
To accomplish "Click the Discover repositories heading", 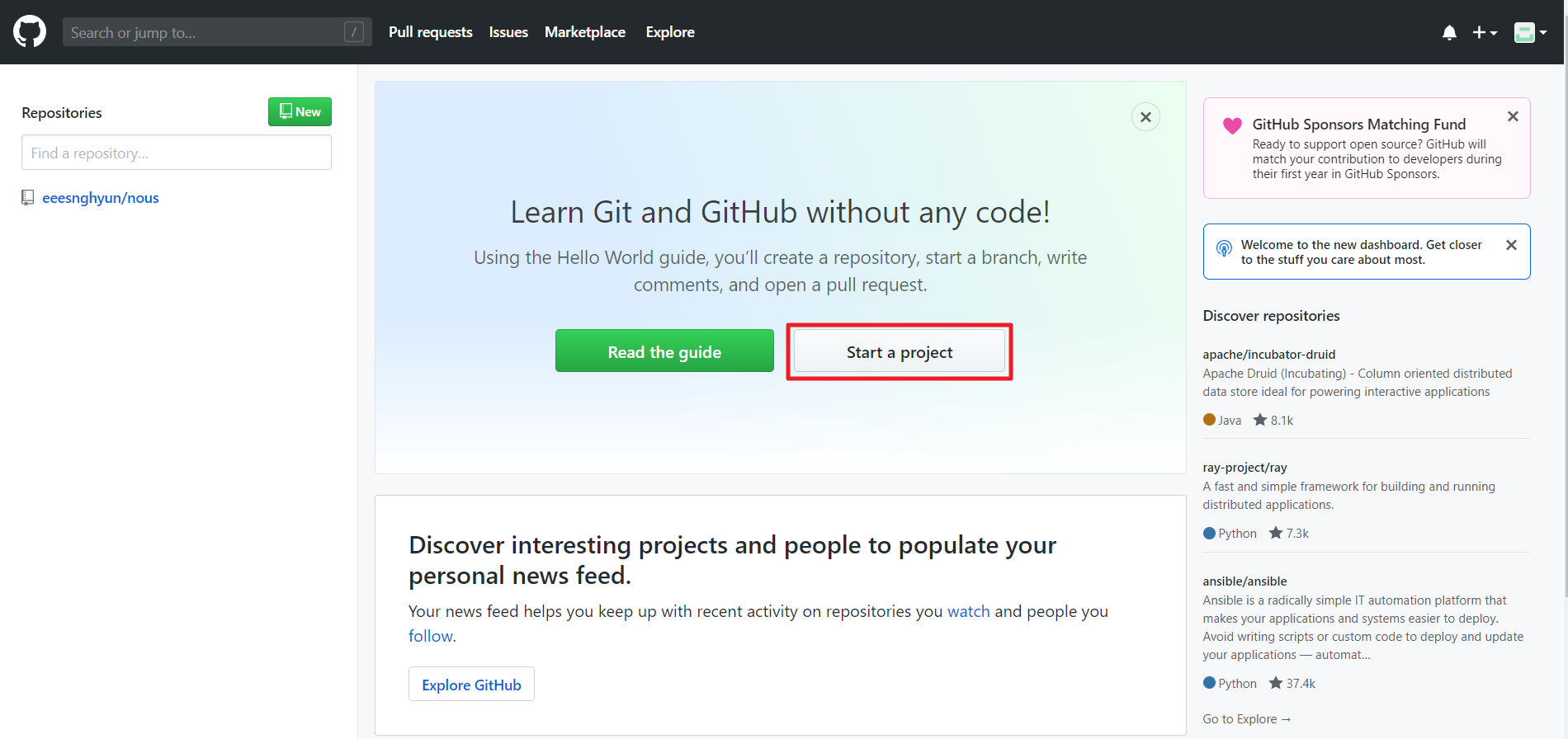I will click(1271, 316).
